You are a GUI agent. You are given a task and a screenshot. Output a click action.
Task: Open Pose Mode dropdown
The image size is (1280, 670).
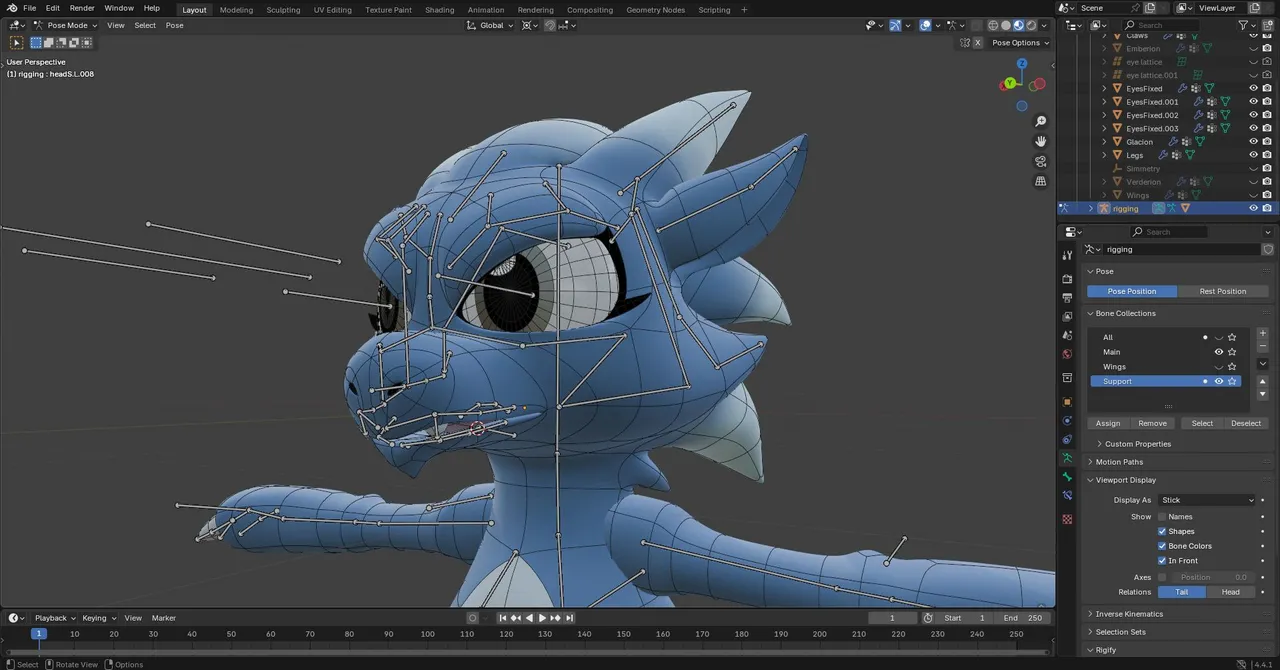coord(66,25)
